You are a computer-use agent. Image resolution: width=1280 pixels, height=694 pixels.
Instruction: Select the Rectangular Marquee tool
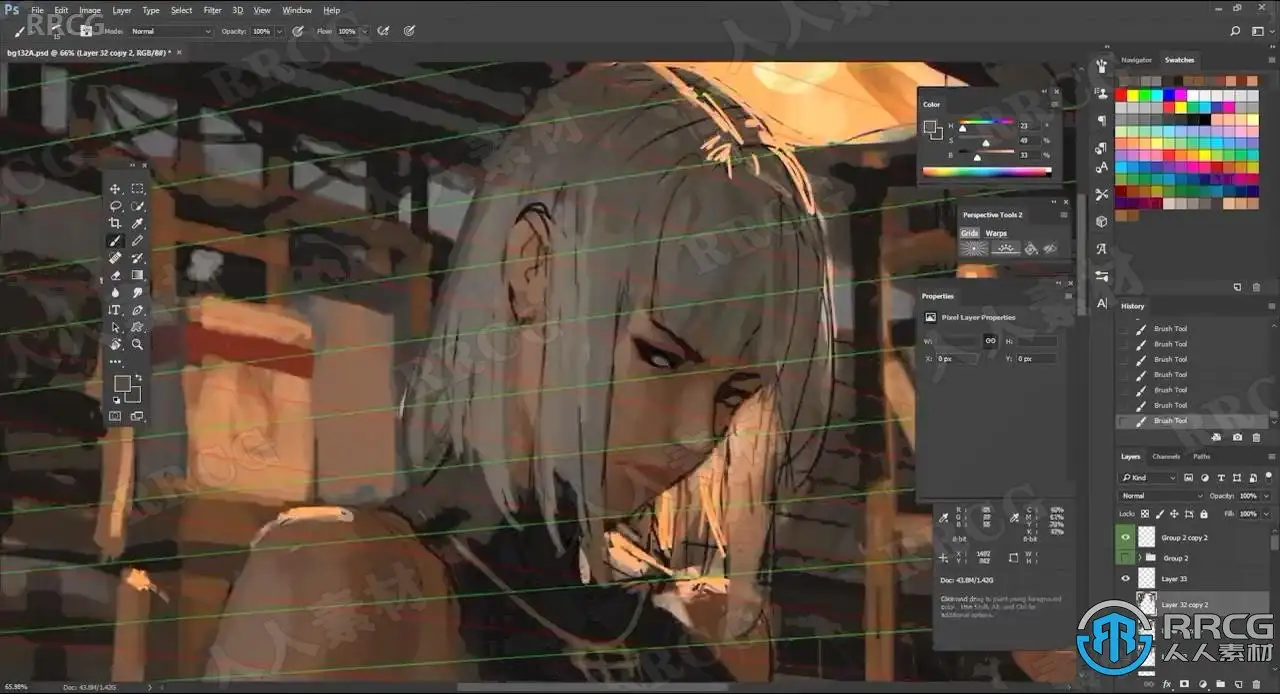point(138,189)
